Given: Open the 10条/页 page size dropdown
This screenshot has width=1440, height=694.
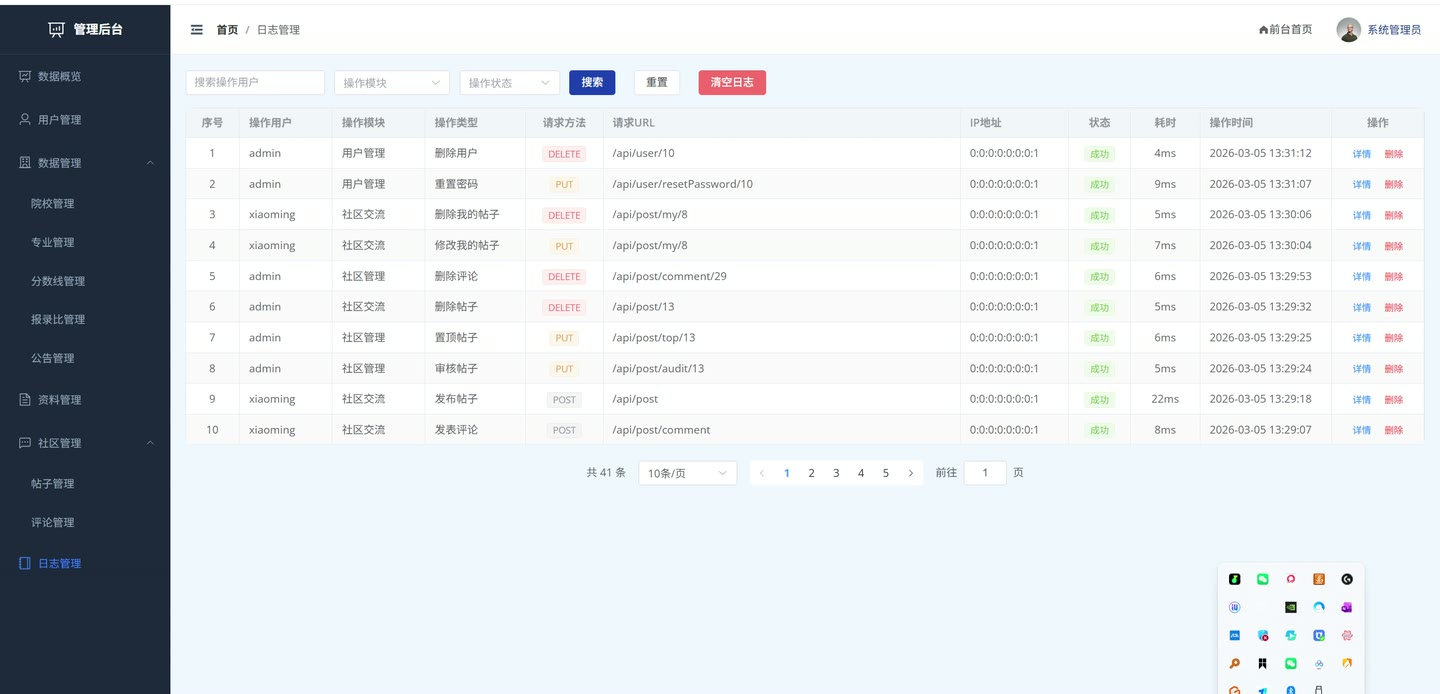Looking at the screenshot, I should click(x=687, y=473).
